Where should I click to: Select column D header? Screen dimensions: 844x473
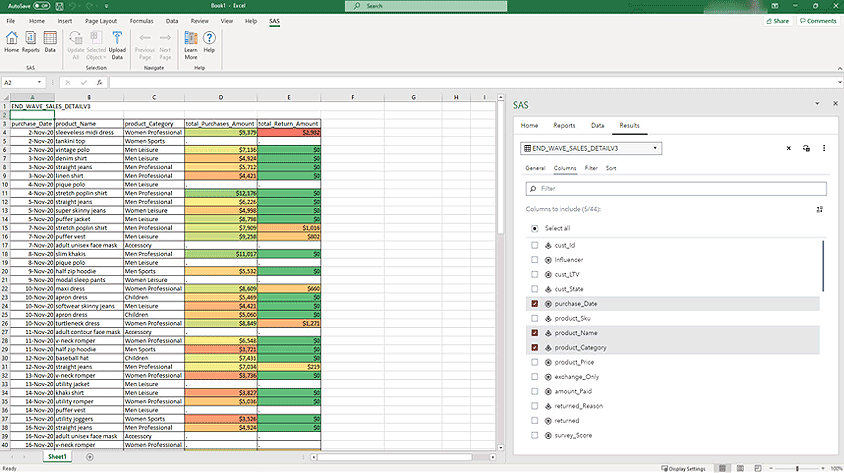[x=221, y=97]
